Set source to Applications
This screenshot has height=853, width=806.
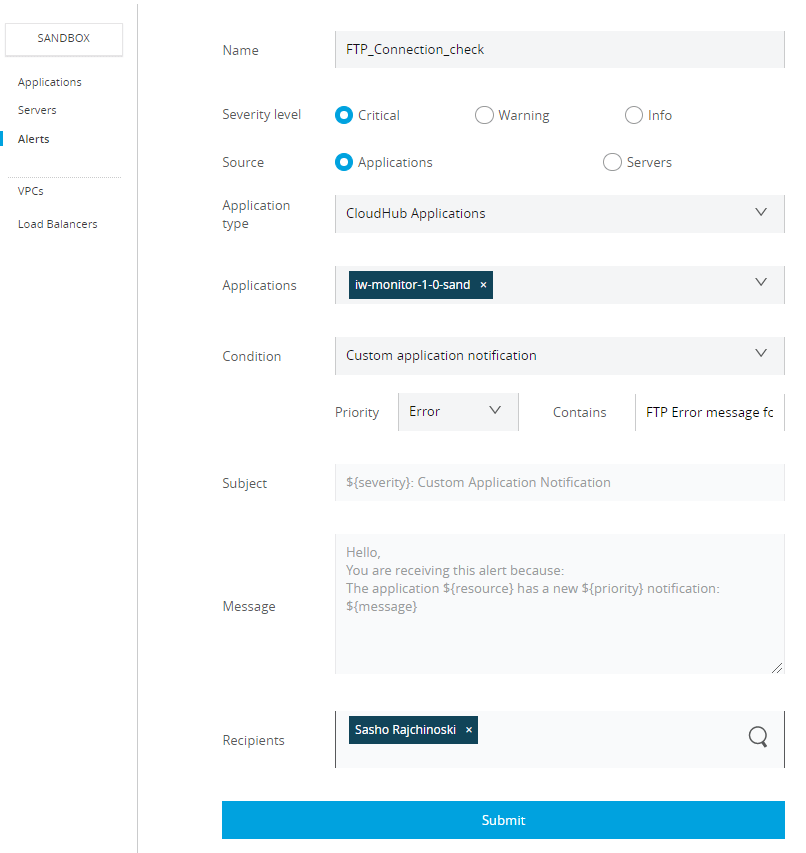pos(344,162)
